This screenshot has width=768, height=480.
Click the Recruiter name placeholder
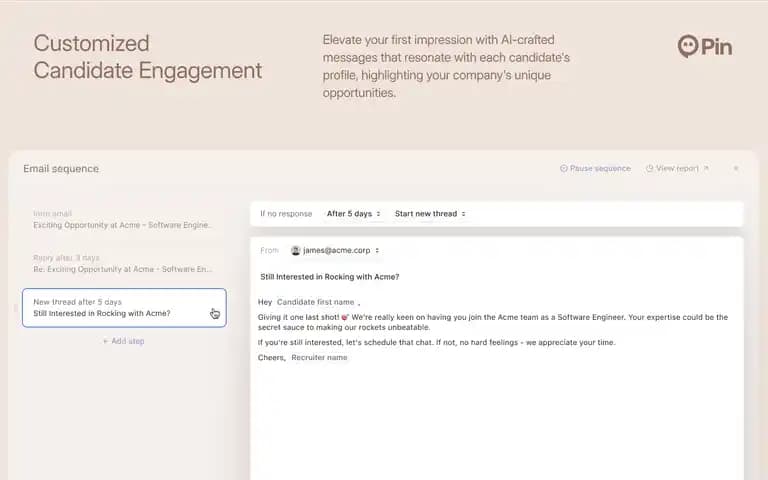[319, 358]
